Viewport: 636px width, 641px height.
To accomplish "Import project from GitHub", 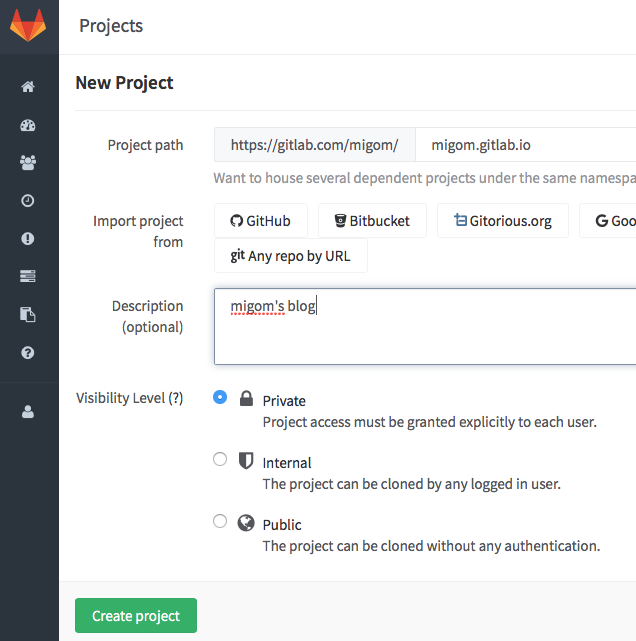I will 260,221.
